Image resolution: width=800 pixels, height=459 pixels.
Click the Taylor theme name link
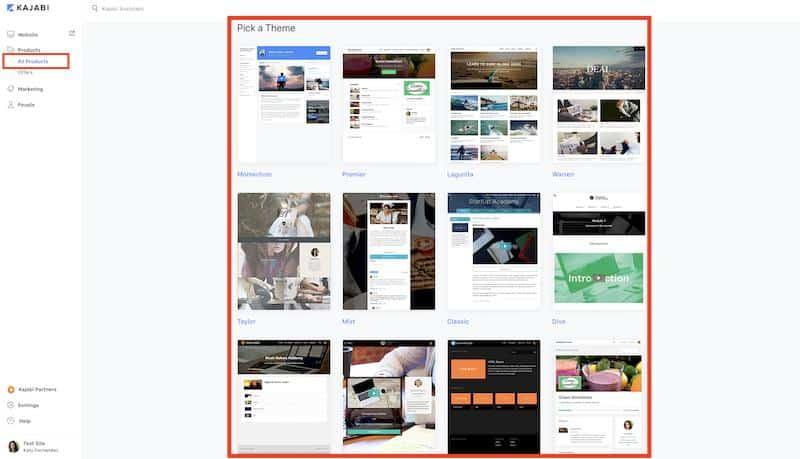pyautogui.click(x=246, y=322)
